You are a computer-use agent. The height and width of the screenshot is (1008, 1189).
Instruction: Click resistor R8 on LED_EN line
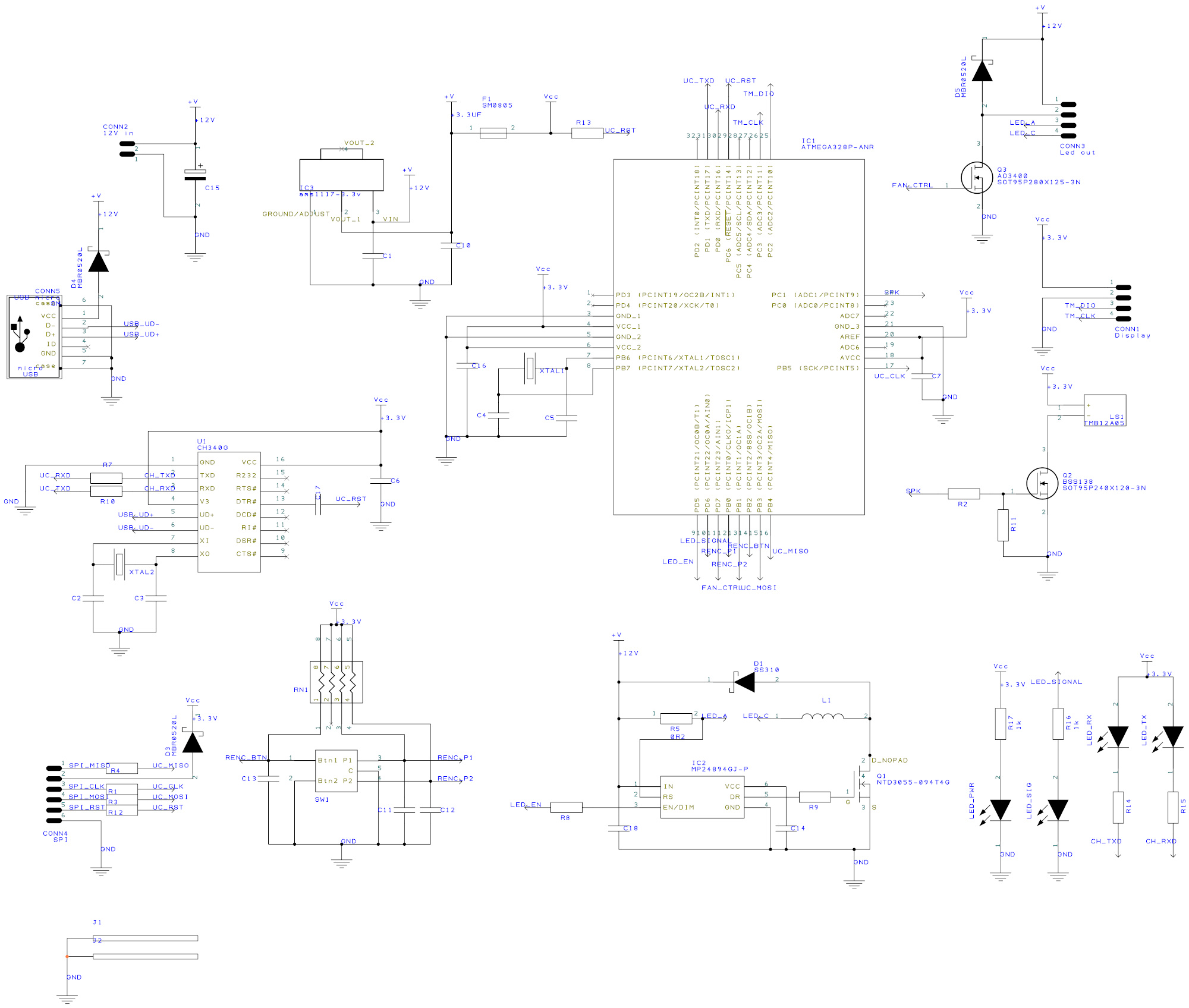coord(566,807)
